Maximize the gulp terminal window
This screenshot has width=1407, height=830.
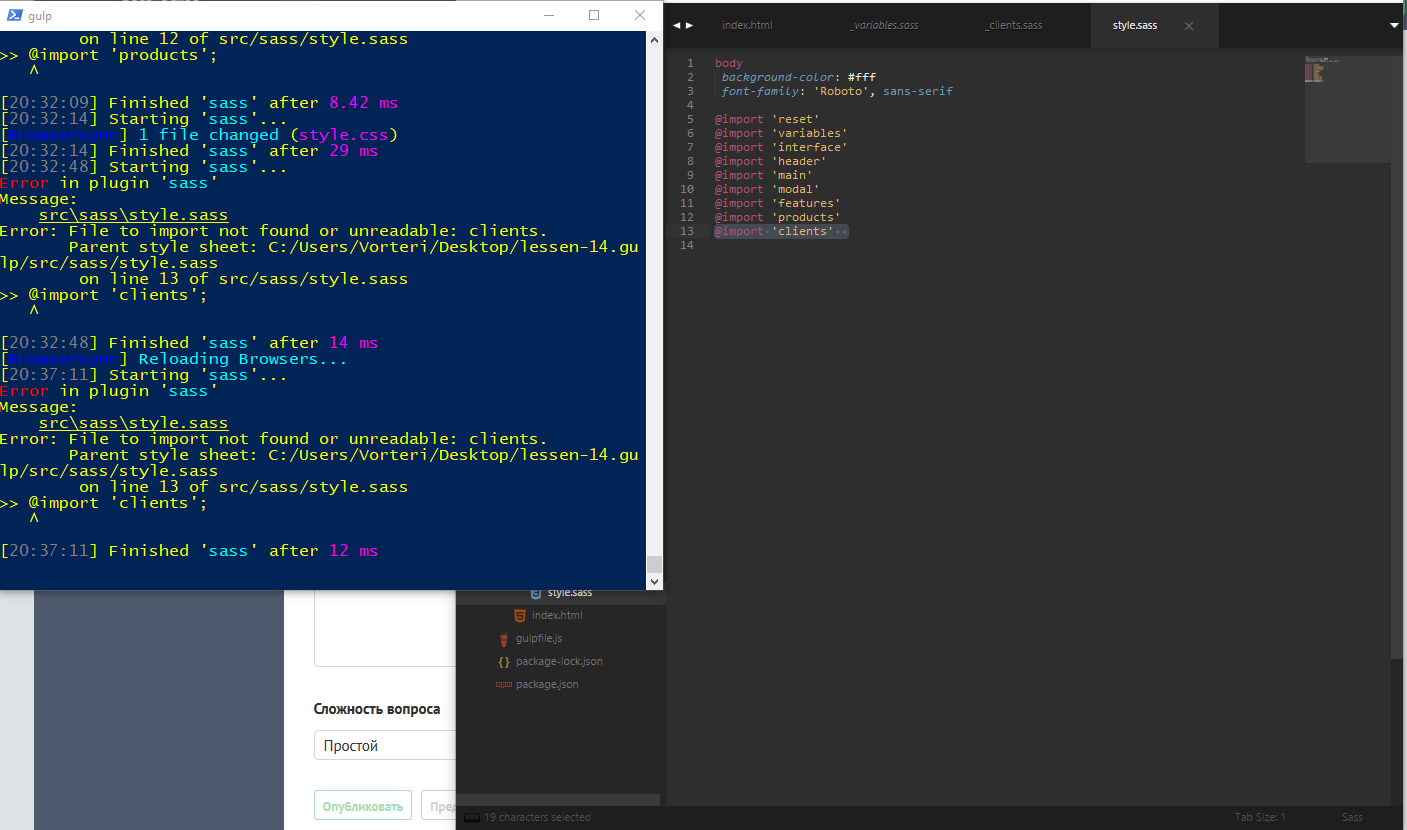click(x=594, y=15)
